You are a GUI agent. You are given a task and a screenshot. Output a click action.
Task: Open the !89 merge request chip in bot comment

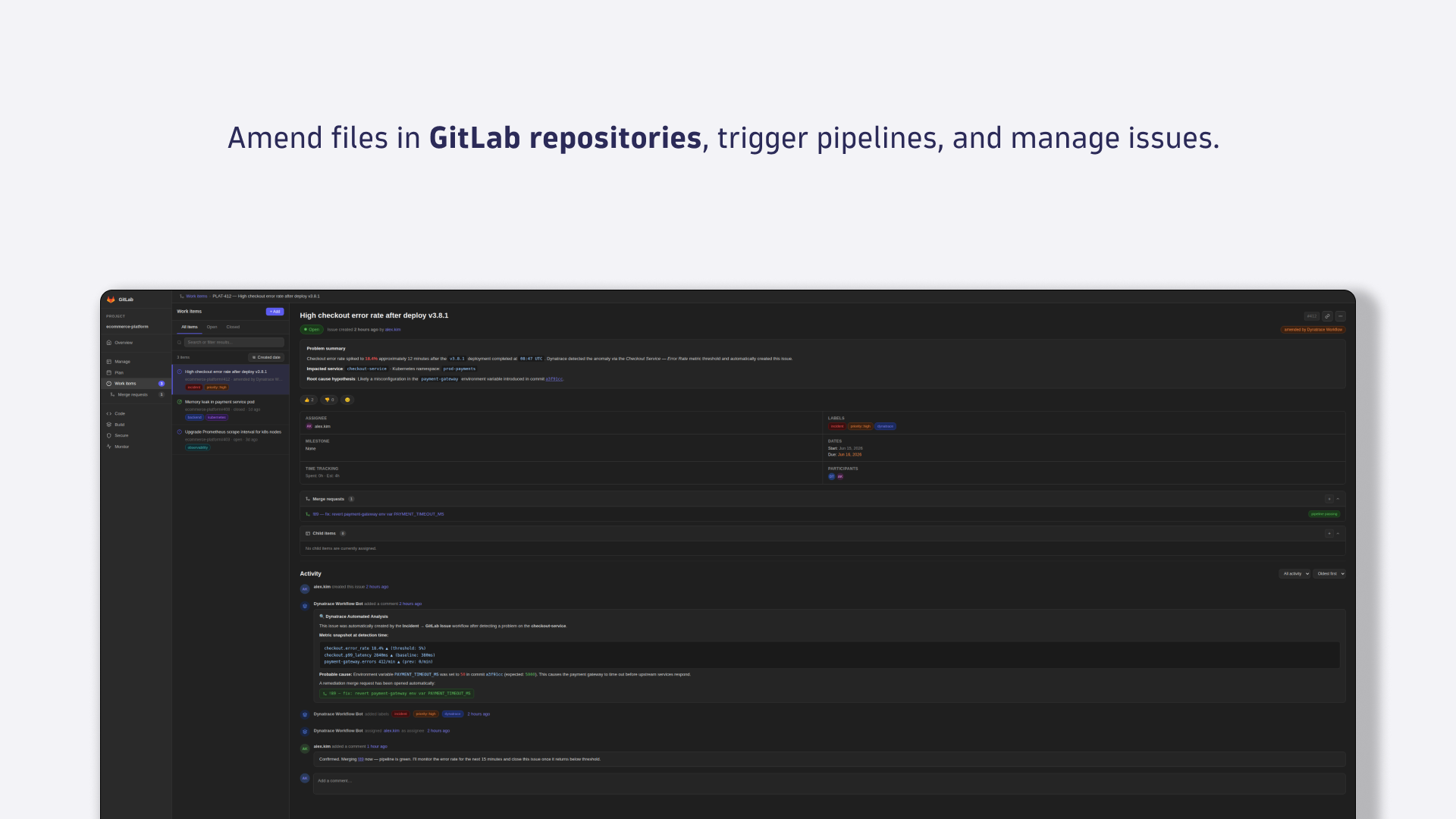[397, 693]
